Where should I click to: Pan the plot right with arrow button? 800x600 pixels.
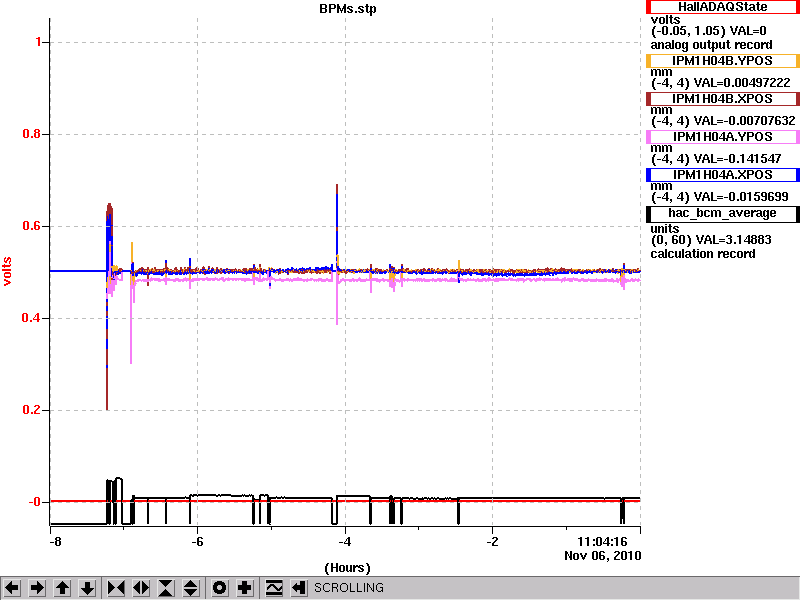click(x=37, y=588)
